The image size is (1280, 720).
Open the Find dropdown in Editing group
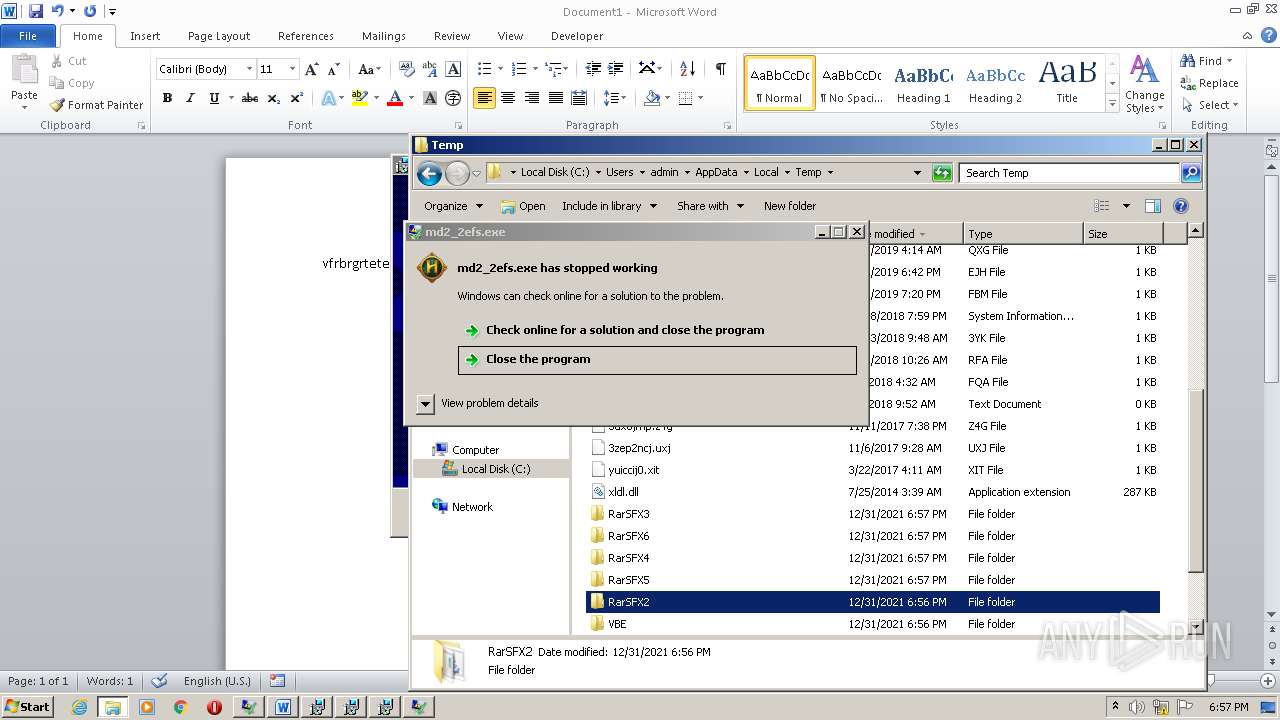point(1230,61)
